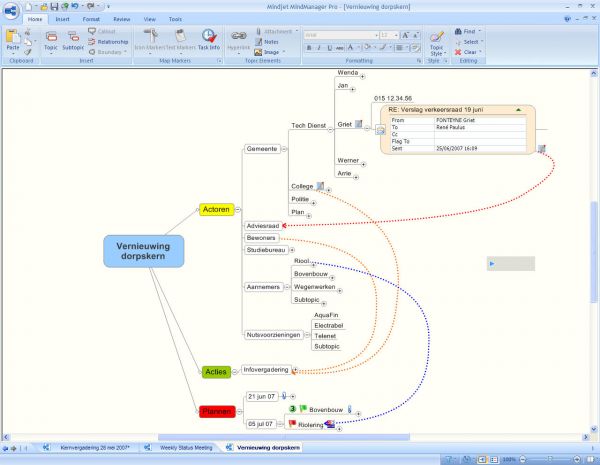Click attachment paperclip on 21 jun 07
The width and height of the screenshot is (600, 465).
(284, 396)
